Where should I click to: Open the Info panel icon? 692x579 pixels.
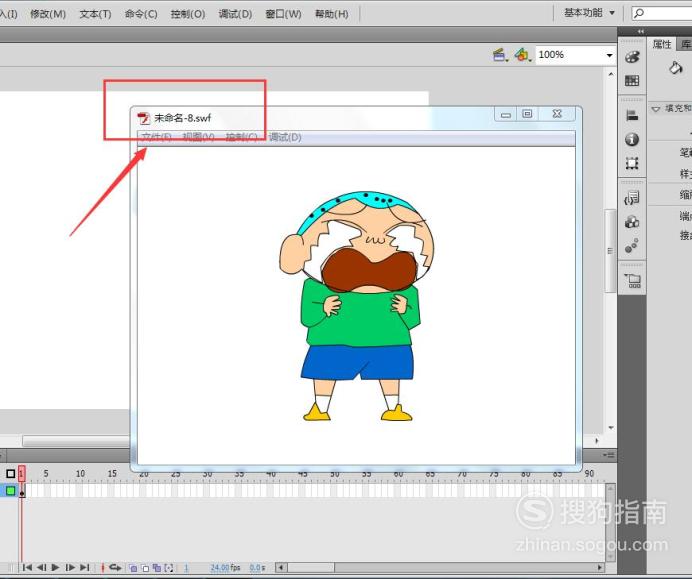click(x=632, y=139)
